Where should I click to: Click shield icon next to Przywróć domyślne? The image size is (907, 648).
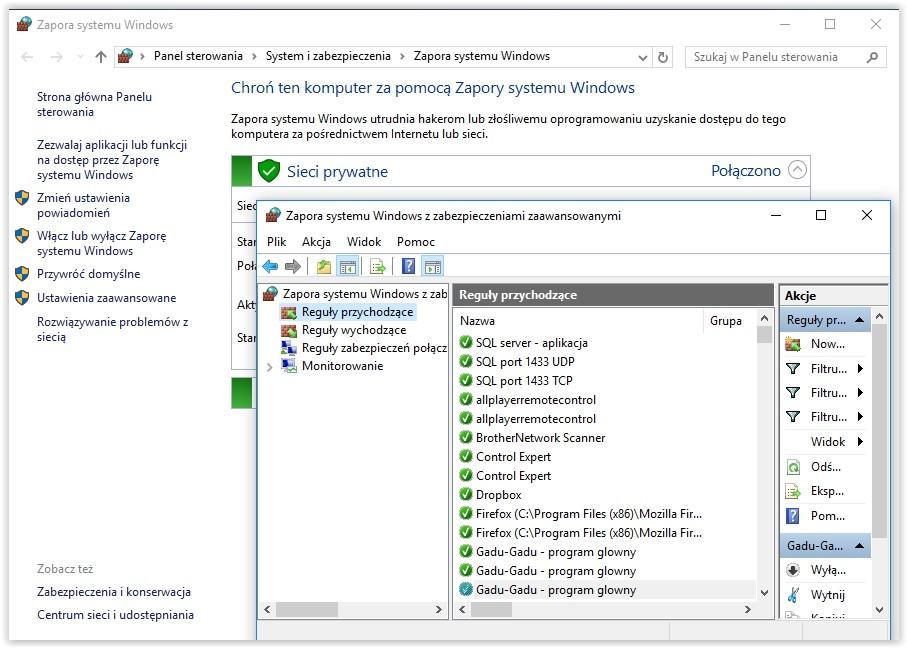(x=22, y=274)
